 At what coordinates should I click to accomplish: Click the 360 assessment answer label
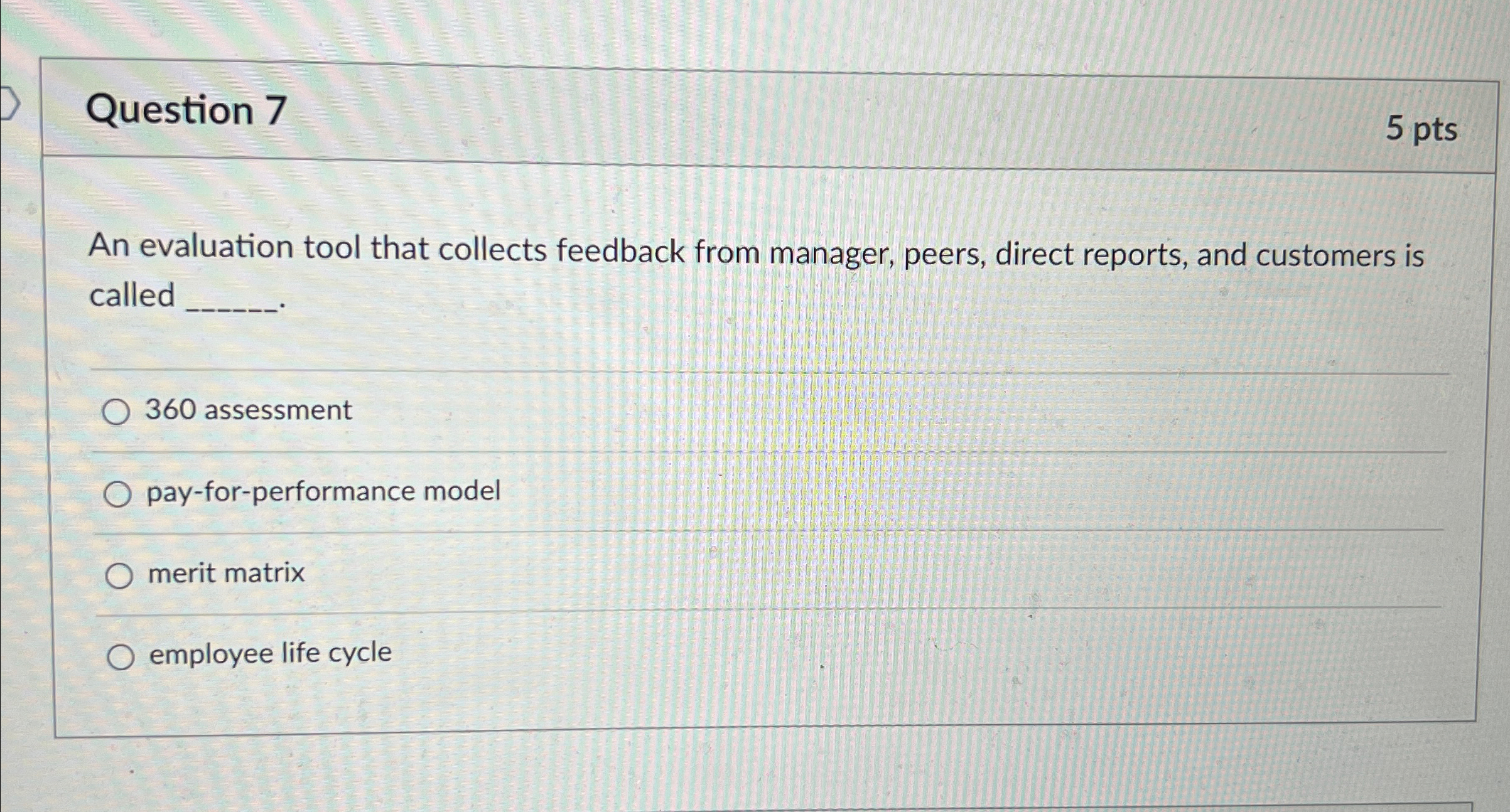247,411
